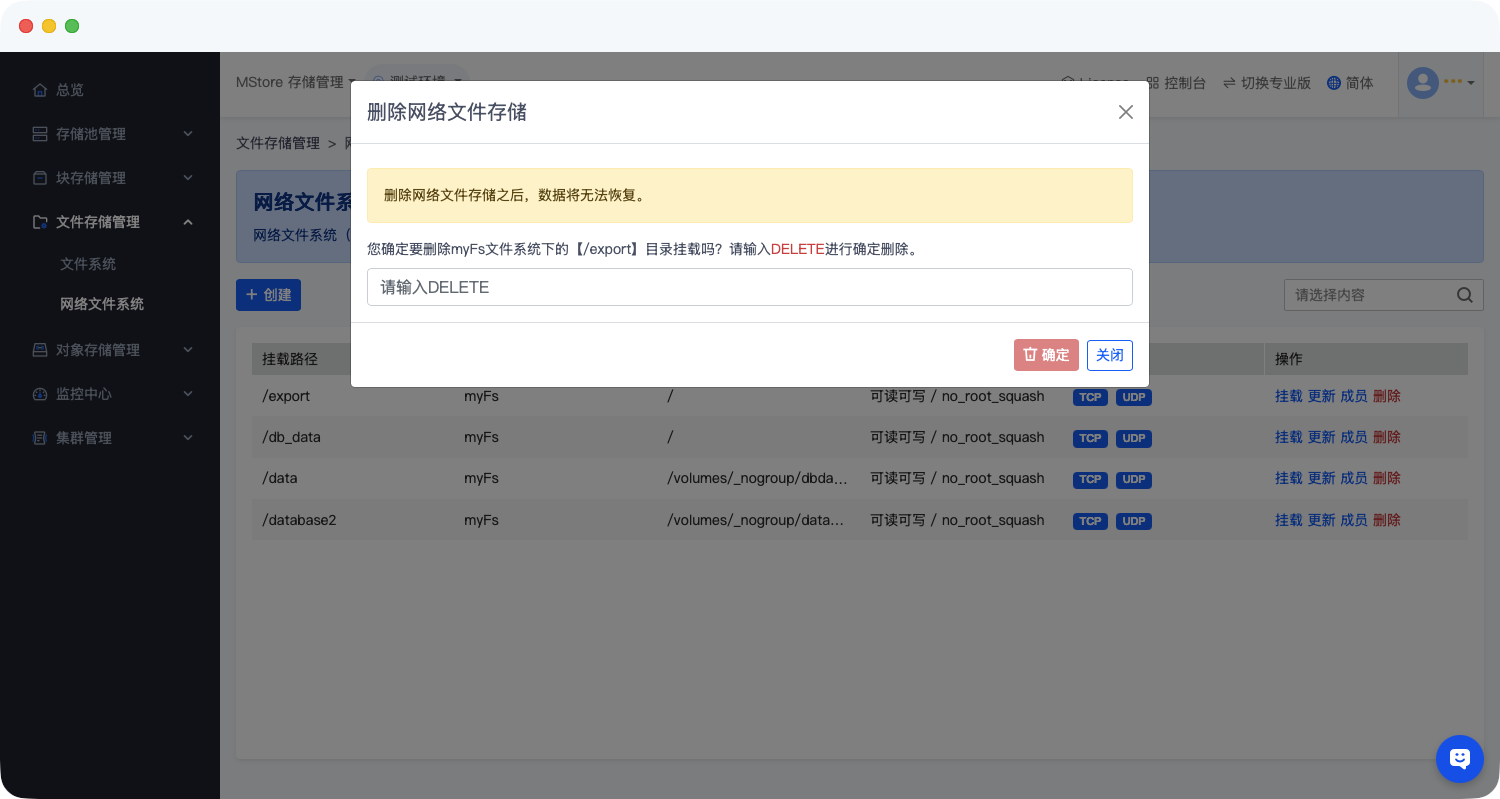The width and height of the screenshot is (1500, 799).
Task: Close the delete dialog with X
Action: (x=1125, y=112)
